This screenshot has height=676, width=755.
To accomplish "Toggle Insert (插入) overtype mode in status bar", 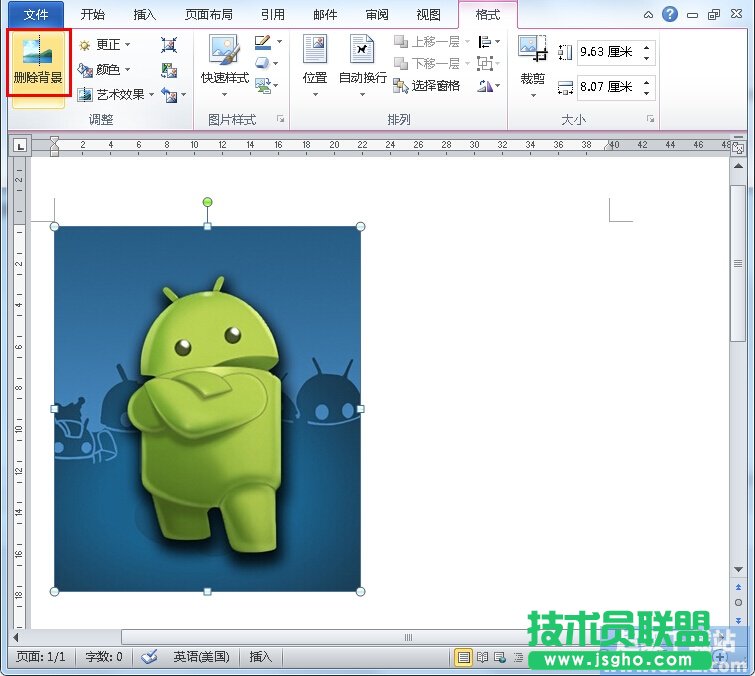I will pos(260,657).
